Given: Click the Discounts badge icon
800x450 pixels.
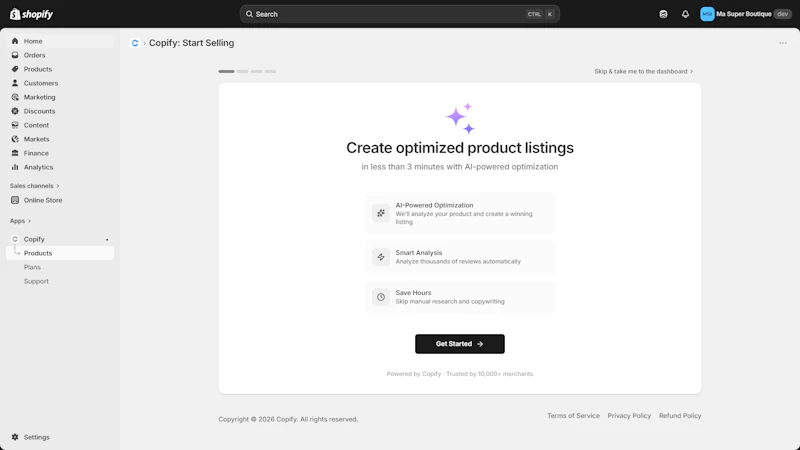Looking at the screenshot, I should pyautogui.click(x=15, y=111).
